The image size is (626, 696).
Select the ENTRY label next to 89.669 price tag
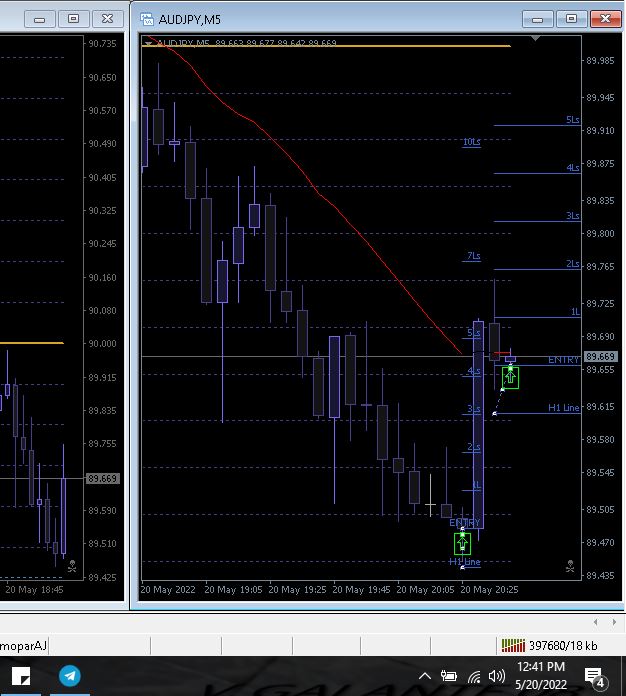pos(563,360)
